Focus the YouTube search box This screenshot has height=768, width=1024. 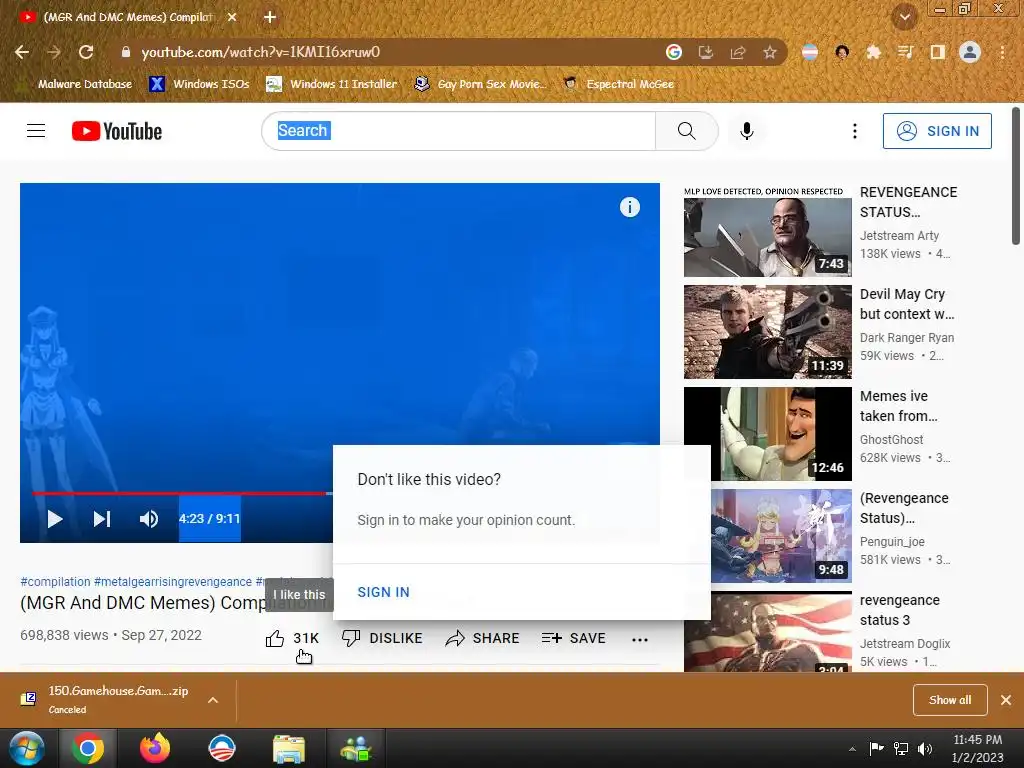[x=458, y=131]
